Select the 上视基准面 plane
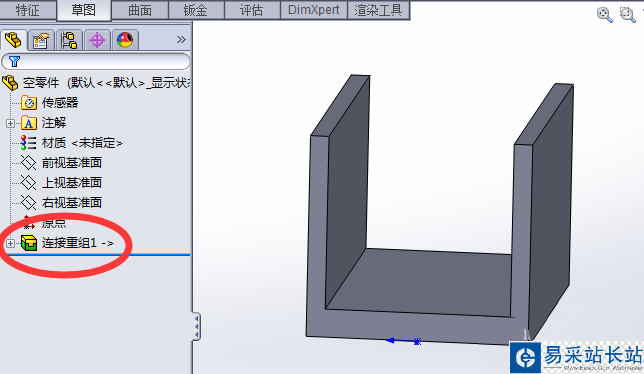Viewport: 644px width, 374px height. [x=72, y=182]
